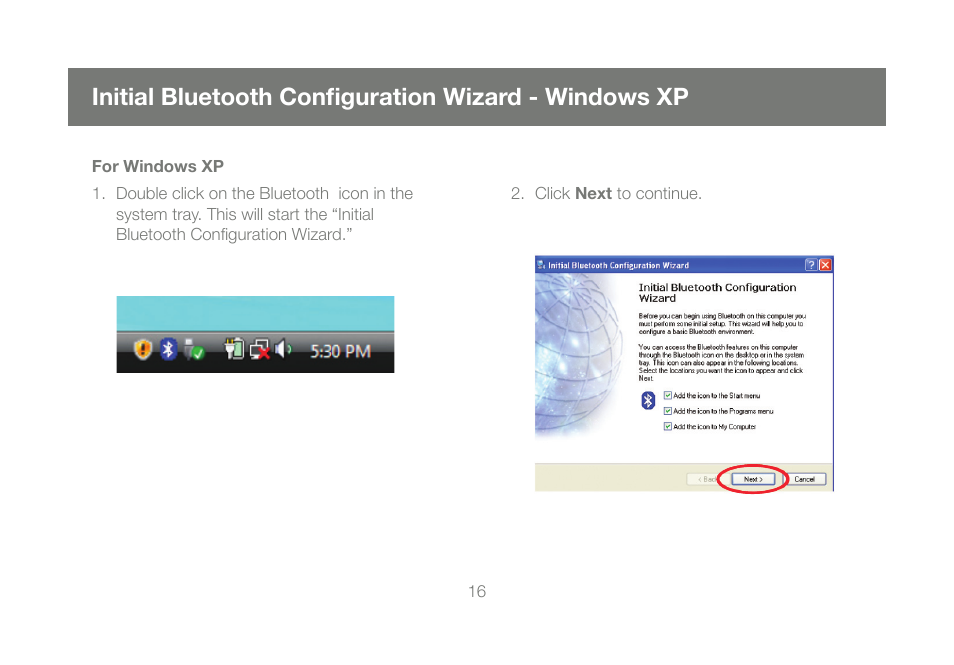Toggle 'Add the icon to the Programs menu'
954x665 pixels.
pyautogui.click(x=668, y=411)
